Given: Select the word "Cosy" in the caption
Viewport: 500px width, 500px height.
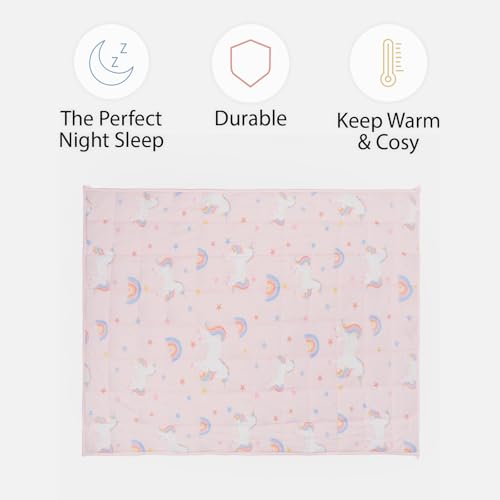Looking at the screenshot, I should [x=397, y=143].
